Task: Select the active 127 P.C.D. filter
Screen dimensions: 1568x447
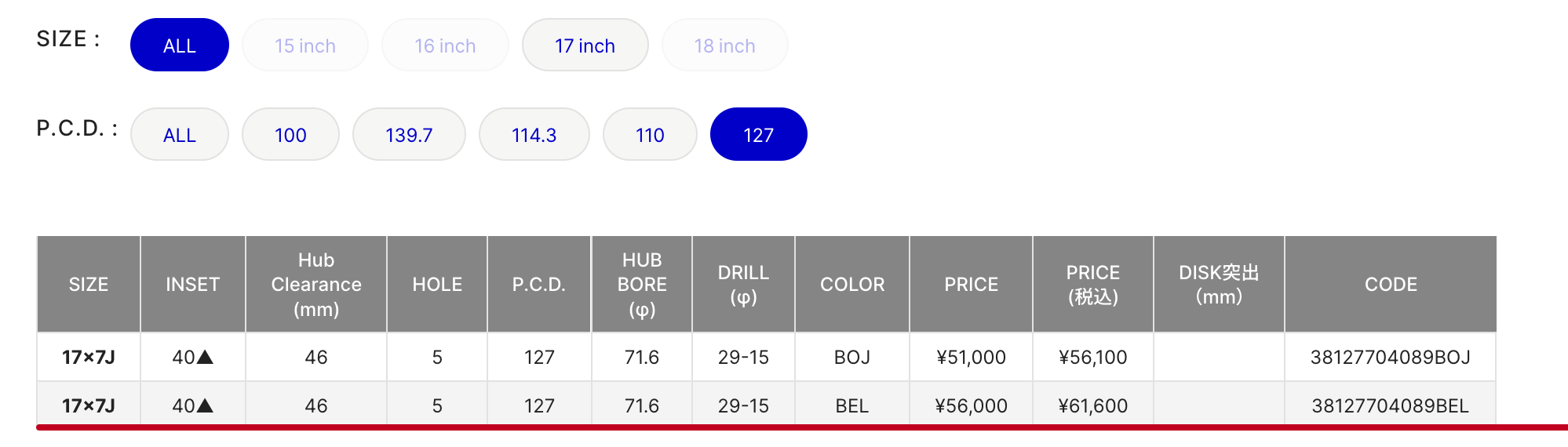Action: pos(759,135)
